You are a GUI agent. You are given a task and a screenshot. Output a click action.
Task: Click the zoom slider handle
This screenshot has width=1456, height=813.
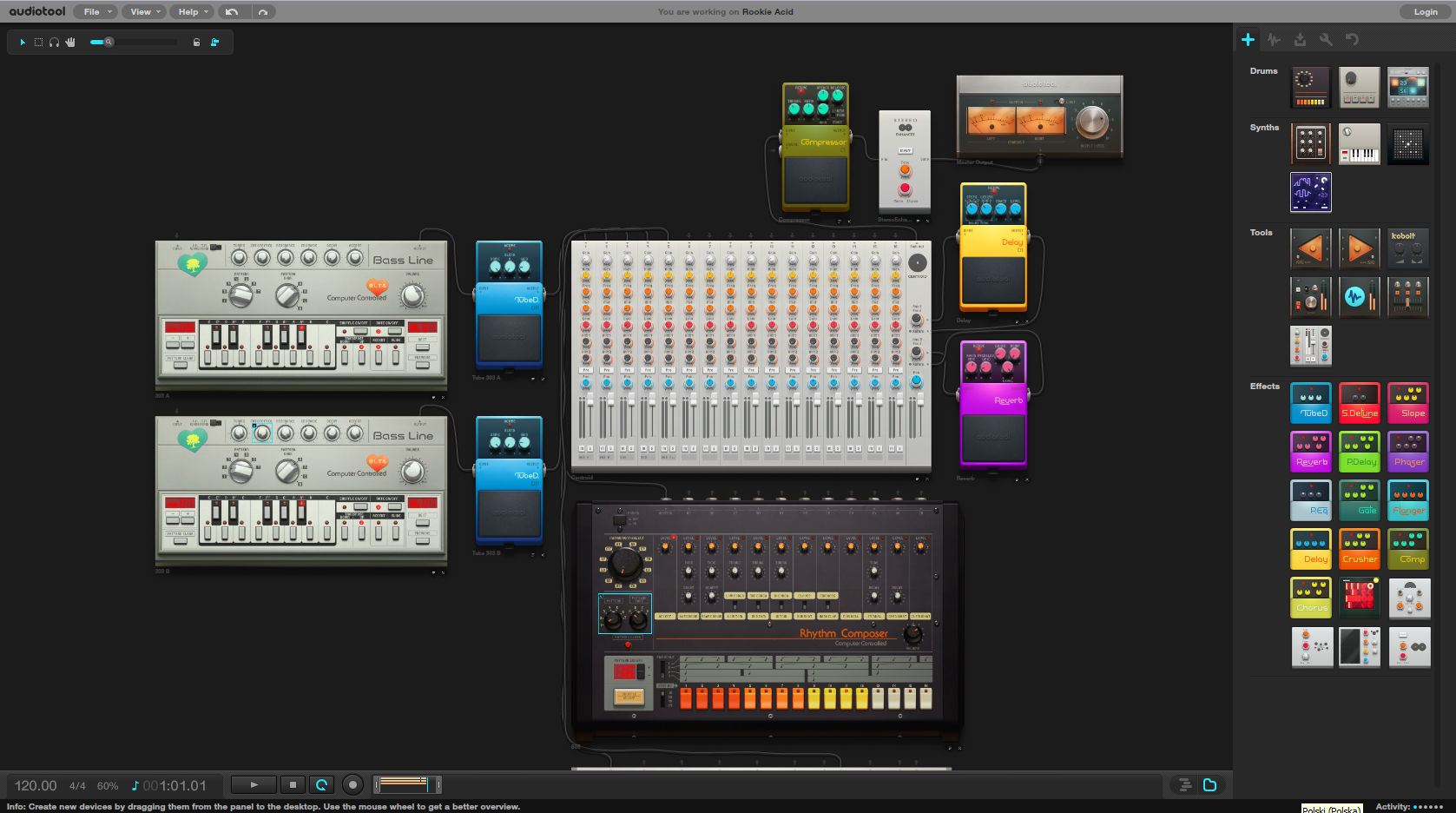point(109,42)
